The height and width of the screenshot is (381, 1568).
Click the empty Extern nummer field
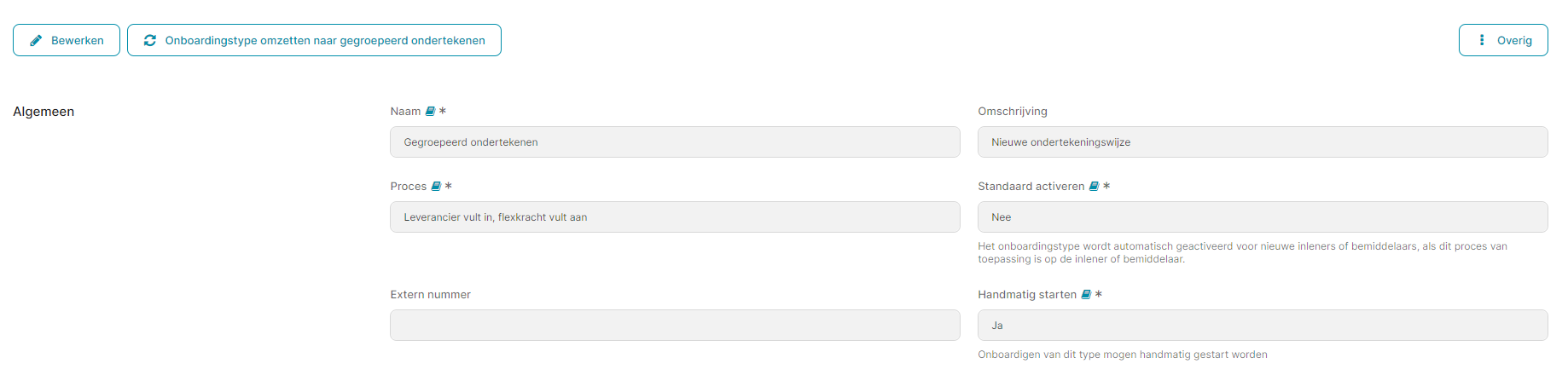point(675,326)
